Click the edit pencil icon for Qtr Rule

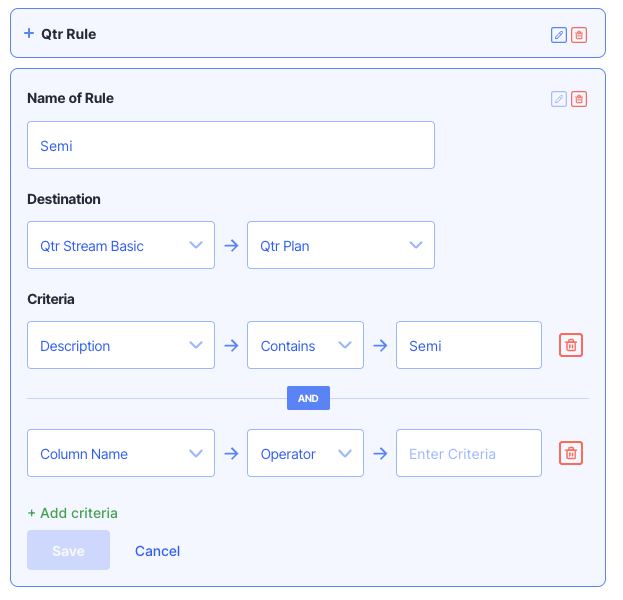coord(559,35)
